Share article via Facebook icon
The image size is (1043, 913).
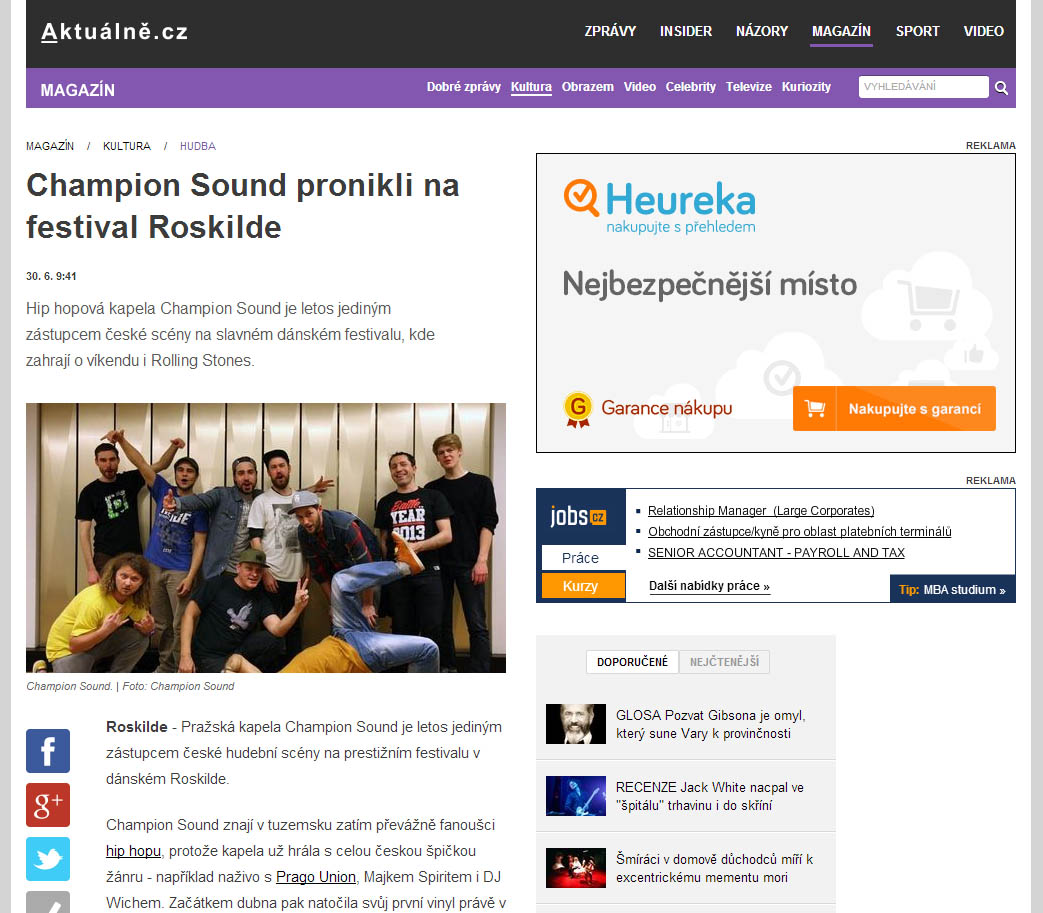[x=48, y=751]
